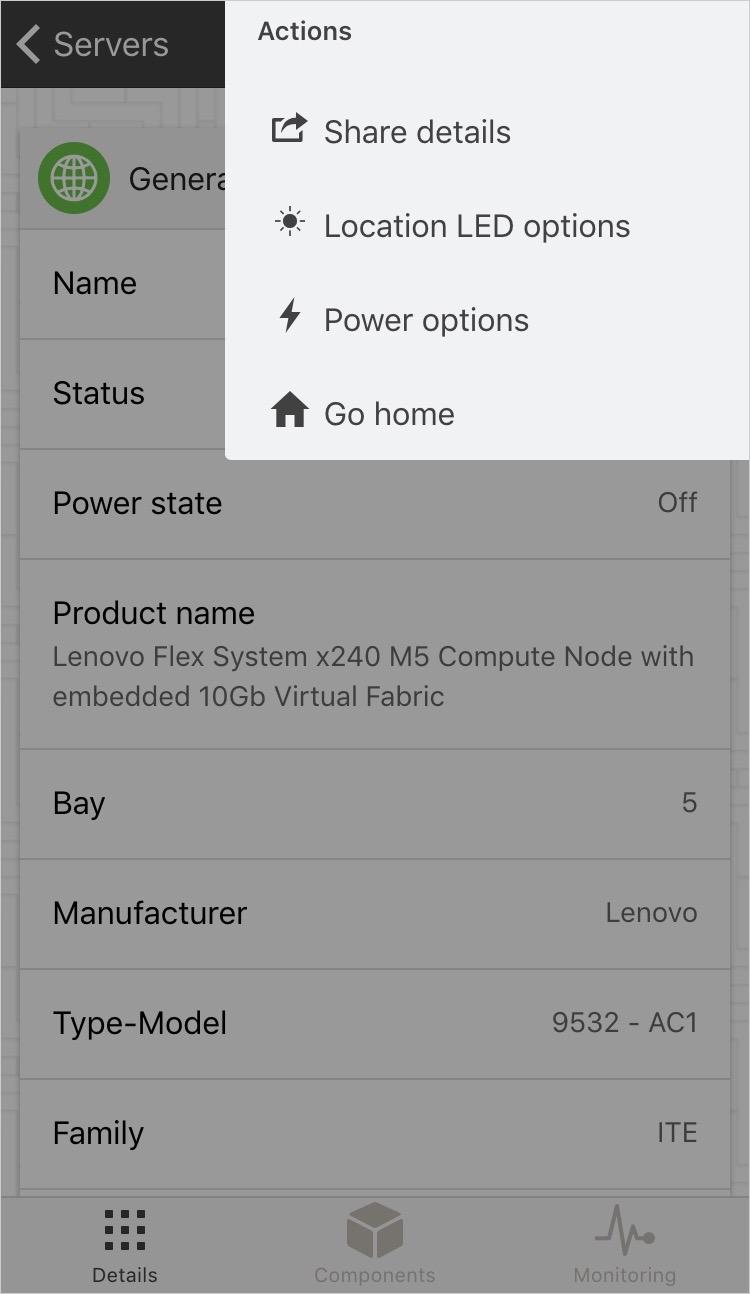Switch to the Monitoring tab label

[624, 1275]
